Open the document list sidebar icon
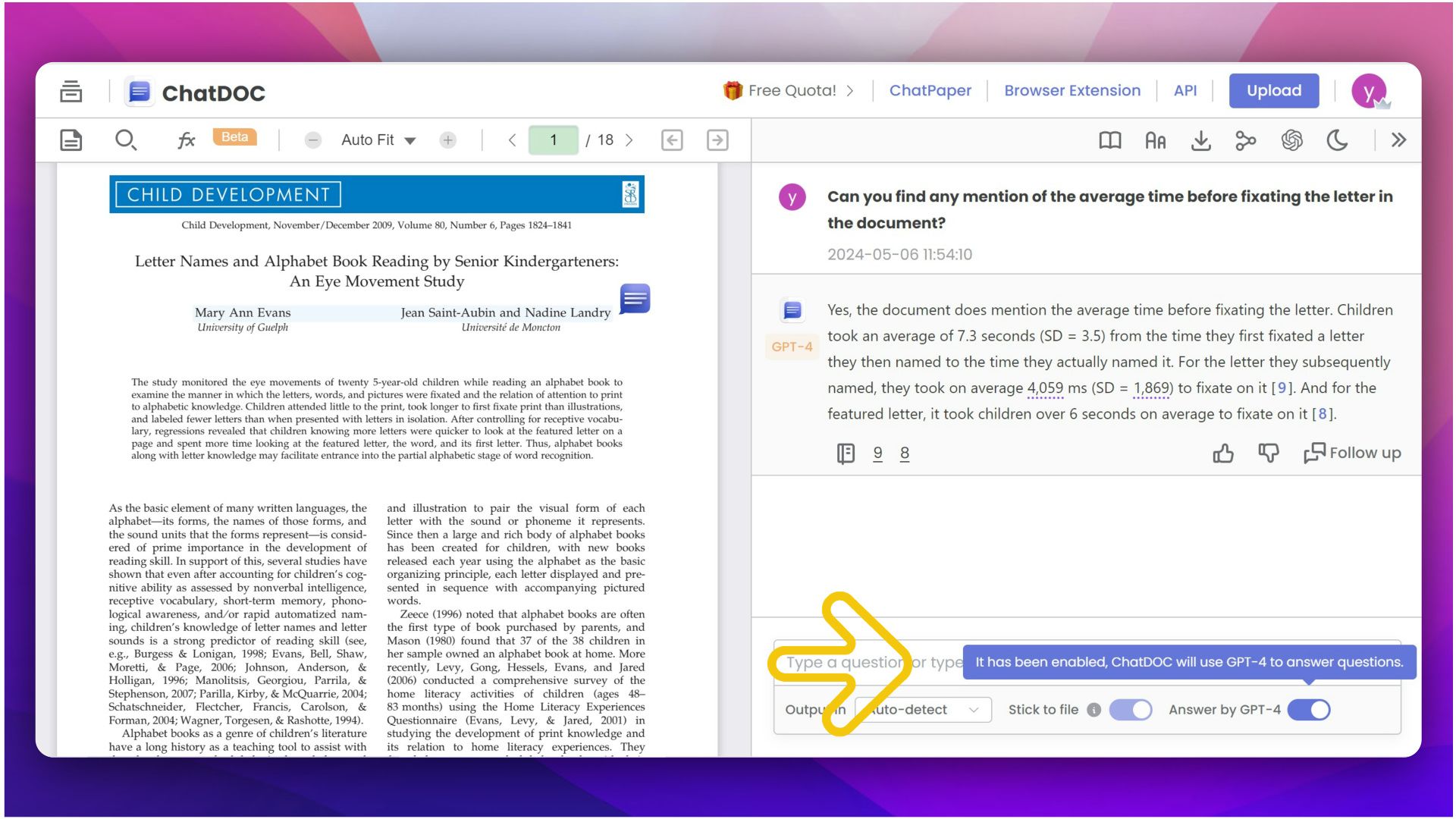 pos(71,92)
